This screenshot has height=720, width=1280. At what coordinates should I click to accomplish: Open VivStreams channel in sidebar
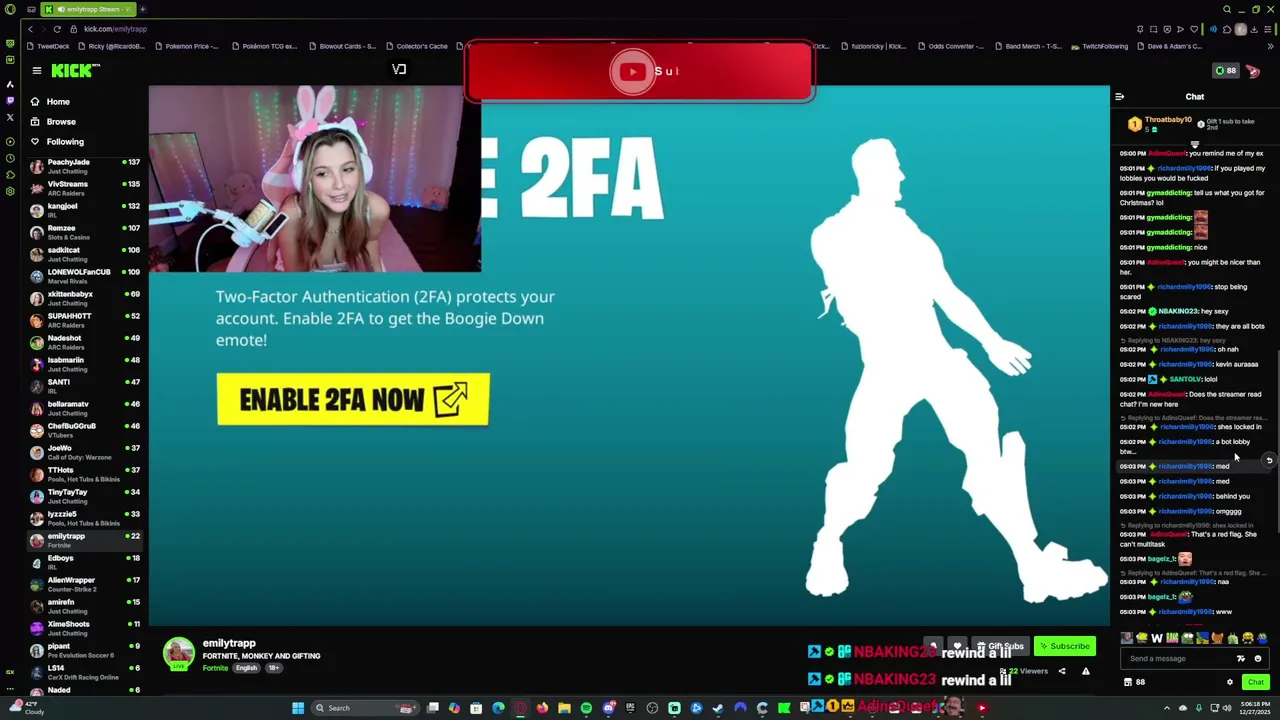[x=85, y=188]
